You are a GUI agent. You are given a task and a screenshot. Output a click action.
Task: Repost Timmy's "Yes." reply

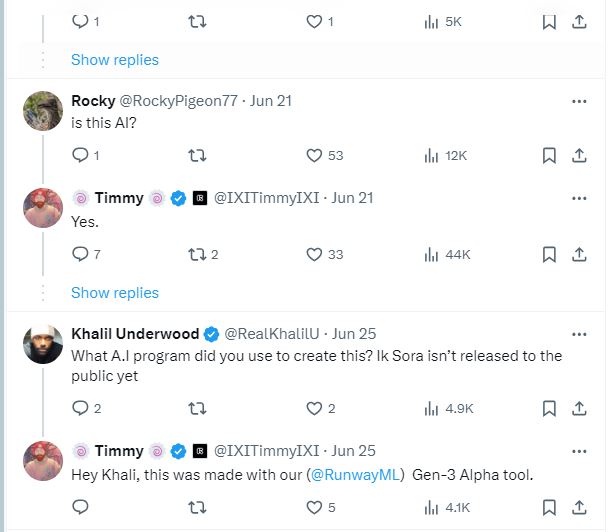(197, 254)
